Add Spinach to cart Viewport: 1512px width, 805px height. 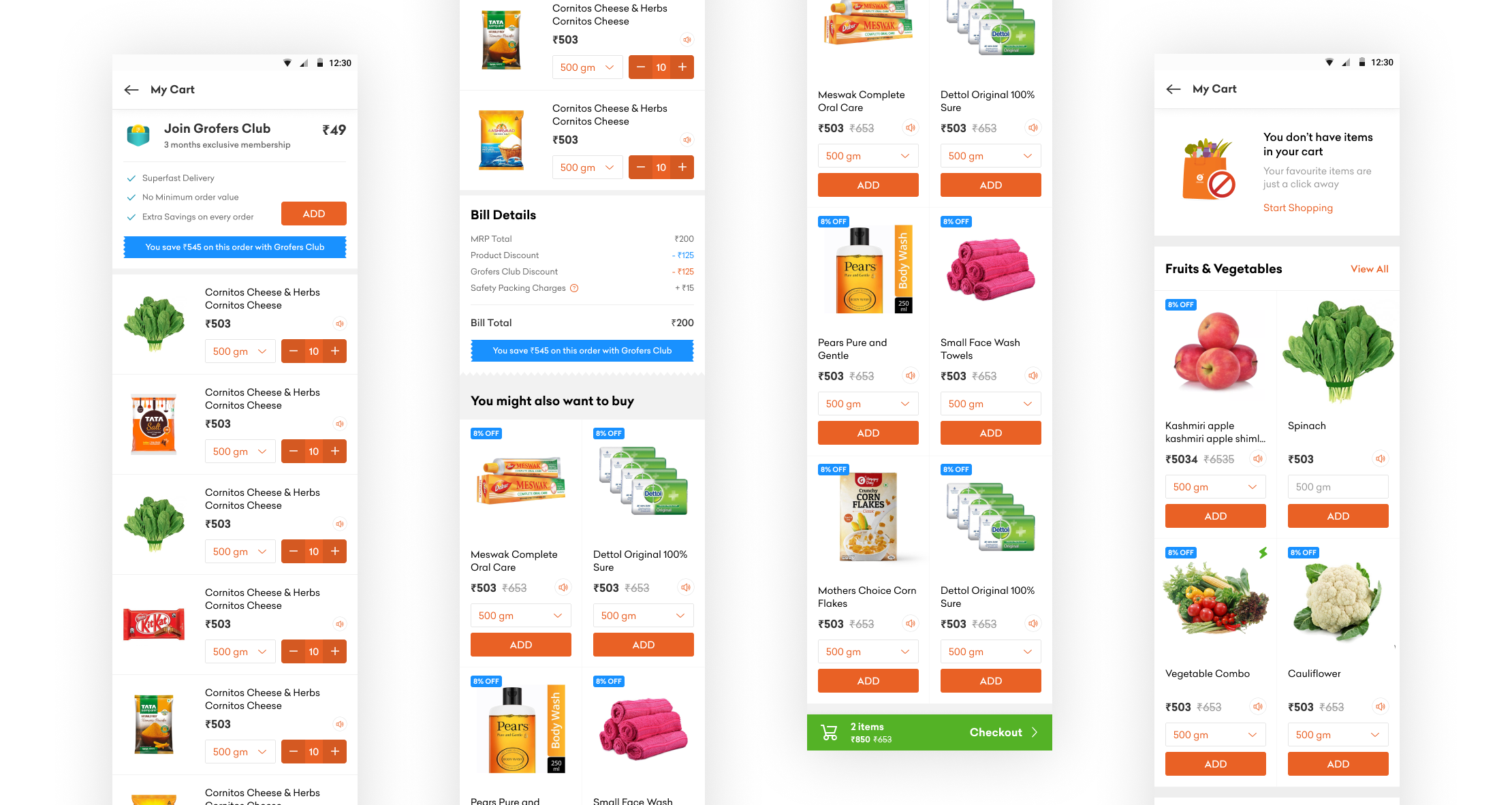point(1338,516)
